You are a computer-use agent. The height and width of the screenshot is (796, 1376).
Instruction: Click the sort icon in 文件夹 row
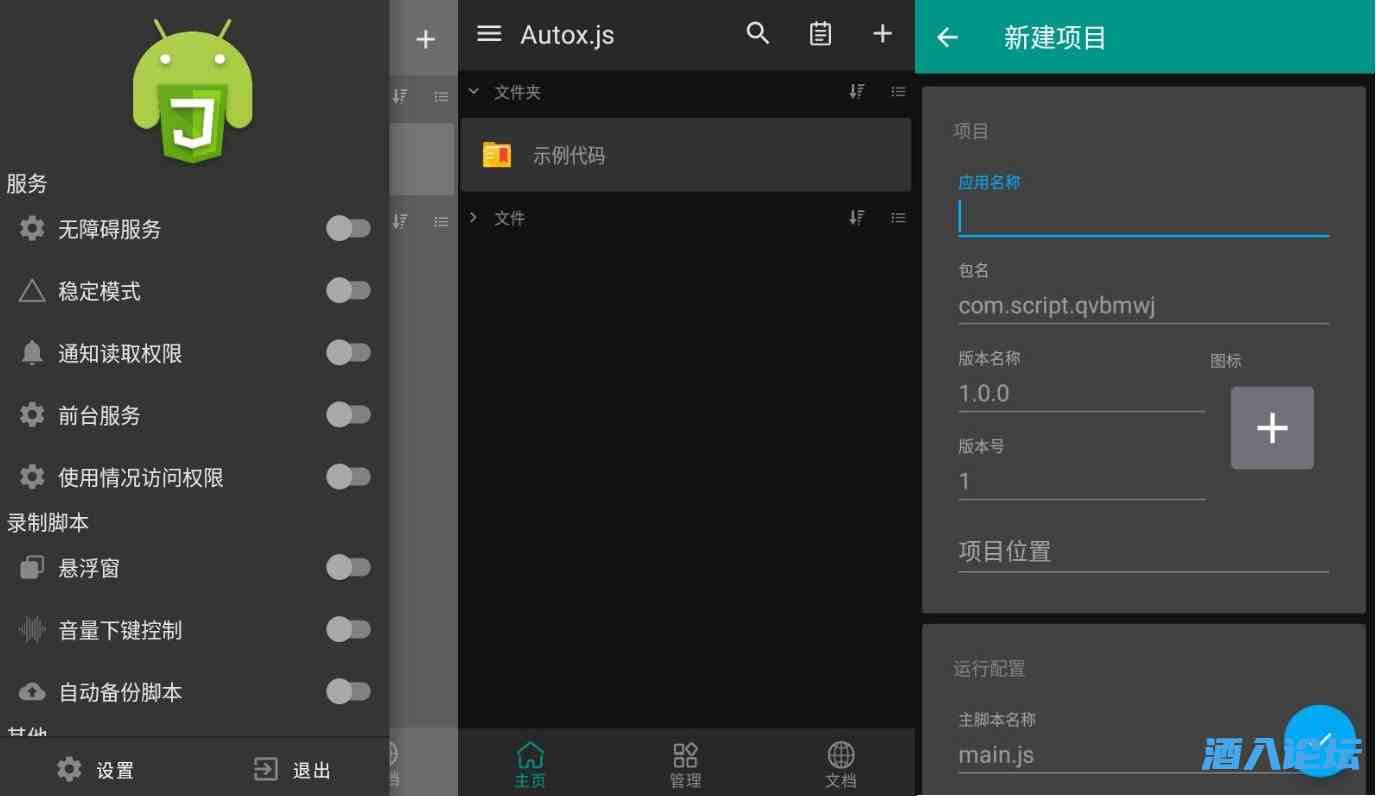tap(857, 92)
